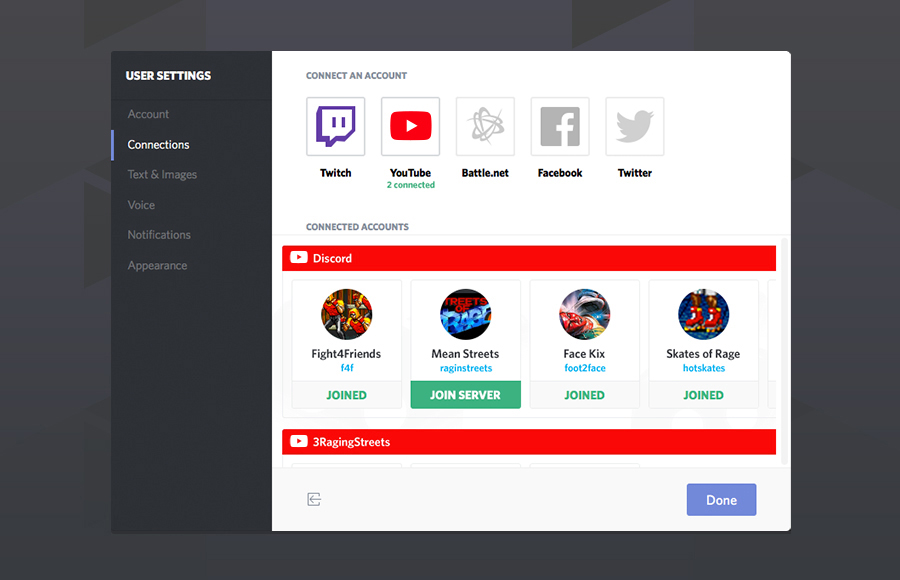The image size is (900, 580).
Task: Open the Account settings section
Action: (148, 114)
